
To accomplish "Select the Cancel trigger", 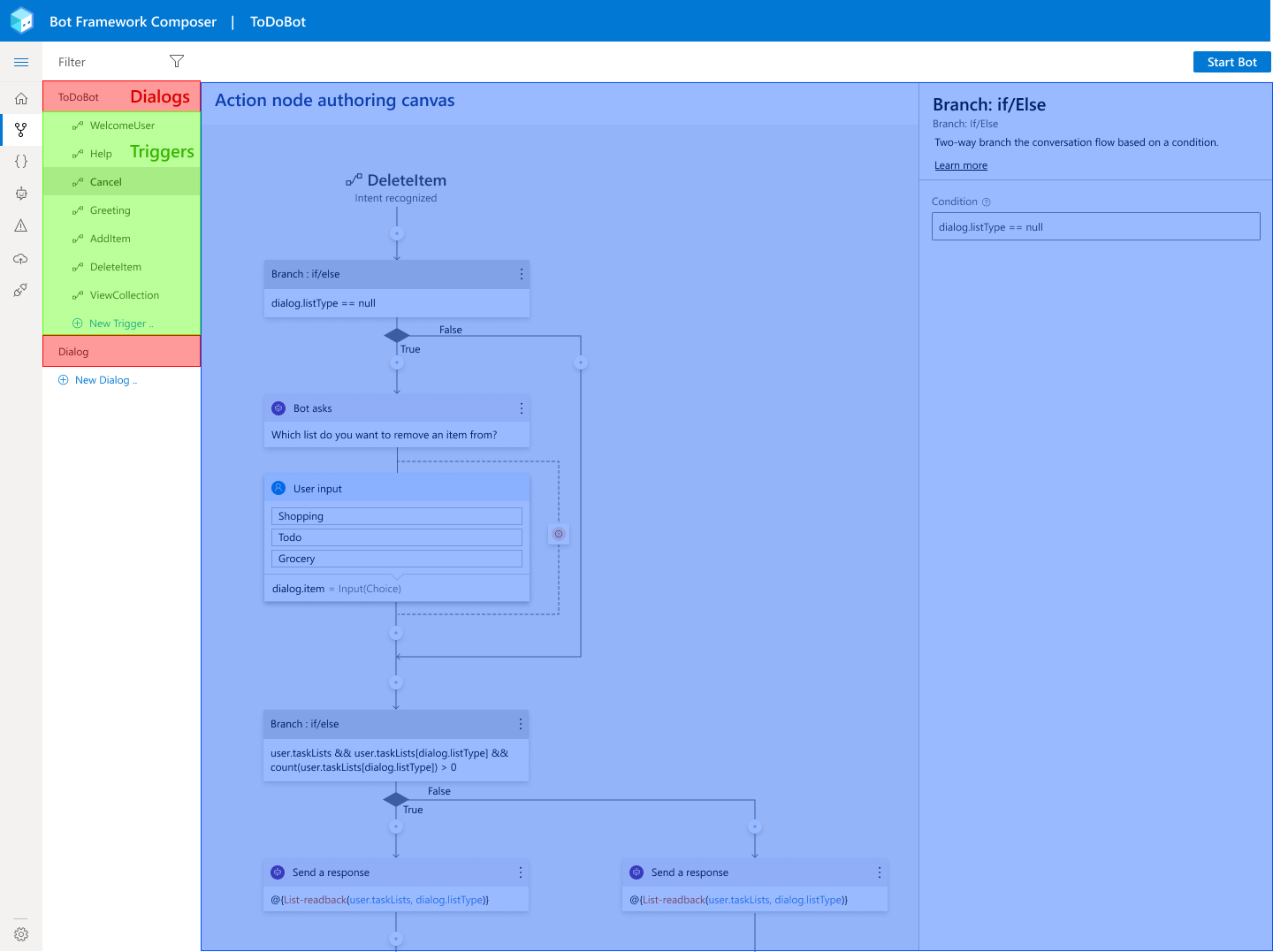I will click(x=122, y=182).
